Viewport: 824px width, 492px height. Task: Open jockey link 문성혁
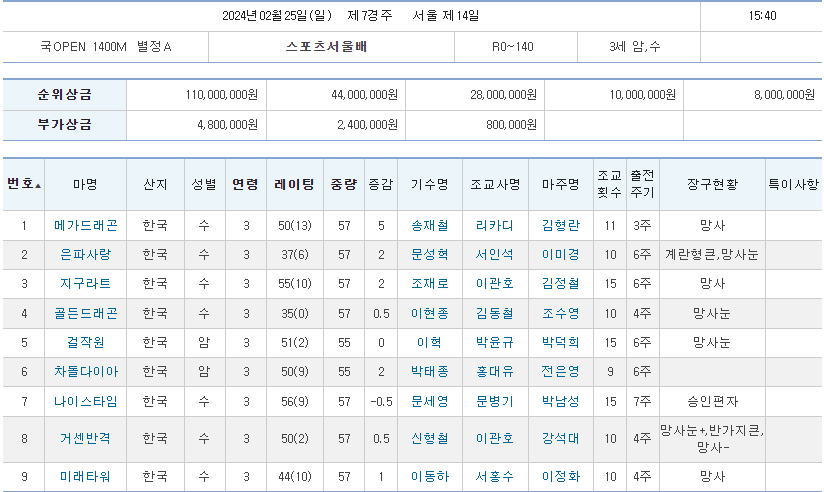click(430, 254)
